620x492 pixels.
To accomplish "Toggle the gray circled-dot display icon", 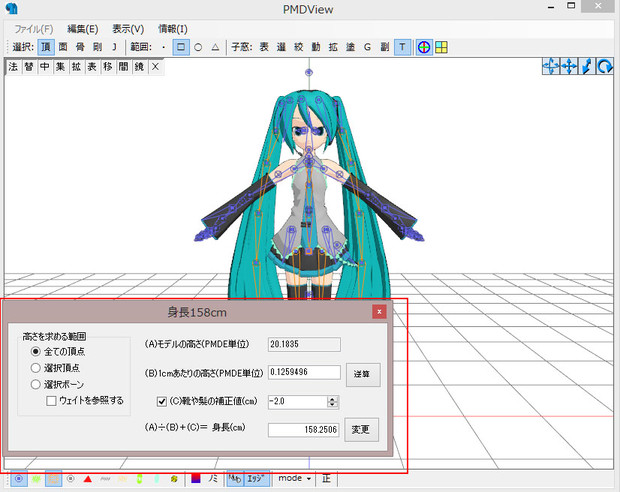I will (70, 479).
